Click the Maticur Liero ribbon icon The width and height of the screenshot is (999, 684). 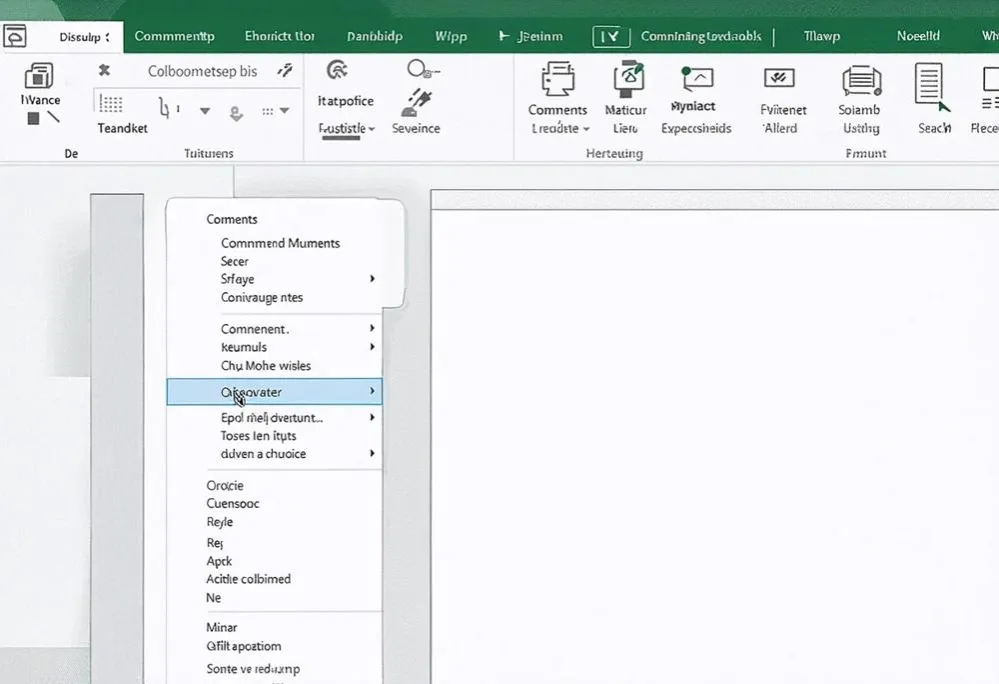click(x=627, y=79)
